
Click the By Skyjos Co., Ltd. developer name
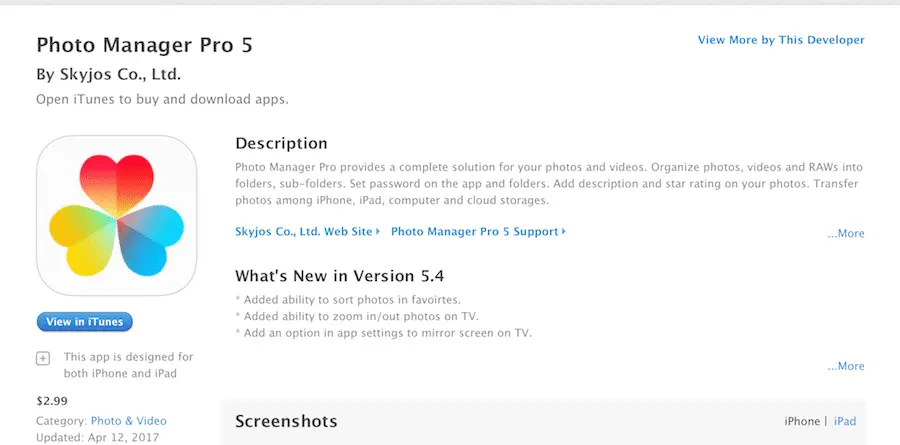click(108, 75)
